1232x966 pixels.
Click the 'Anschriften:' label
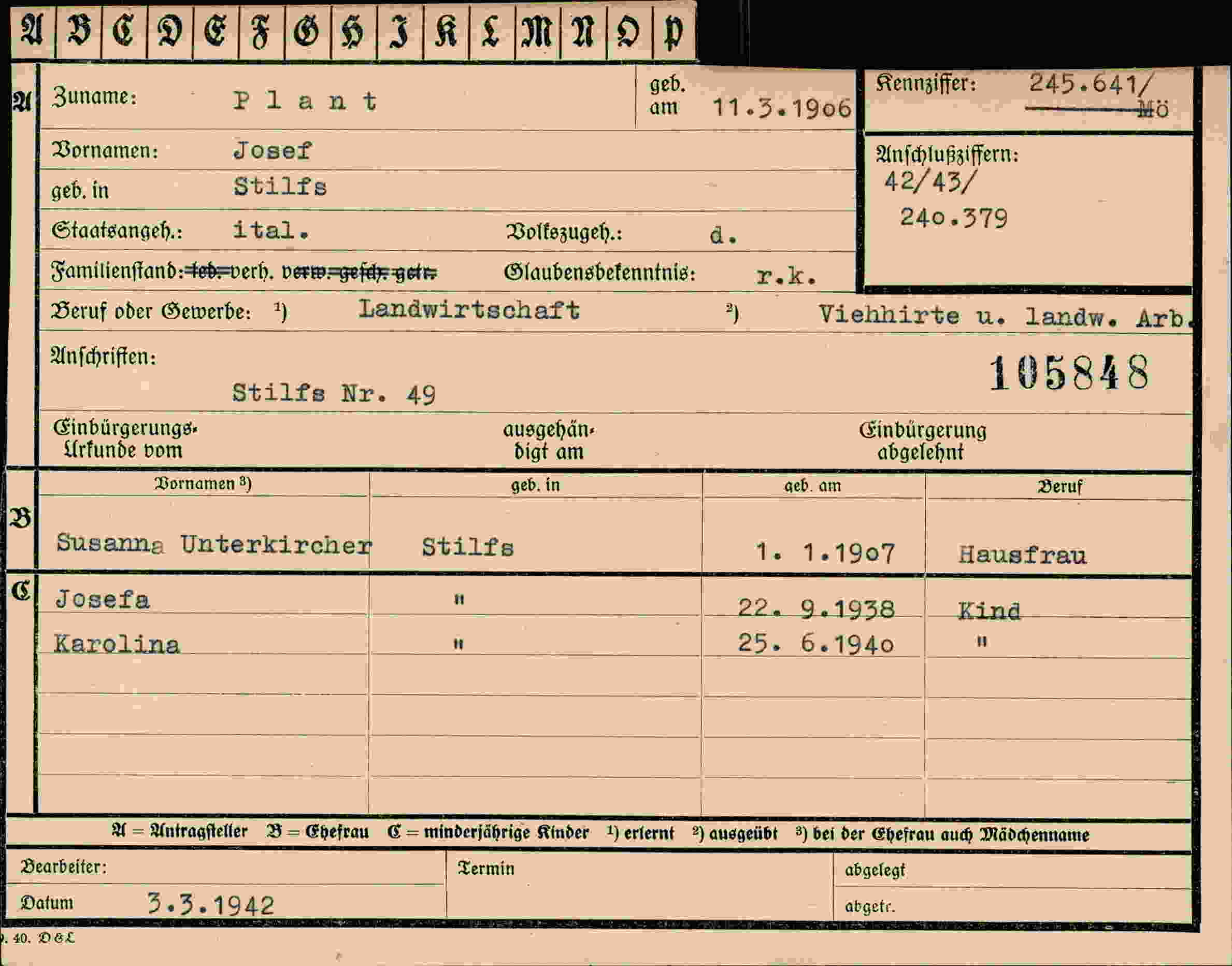click(x=104, y=357)
